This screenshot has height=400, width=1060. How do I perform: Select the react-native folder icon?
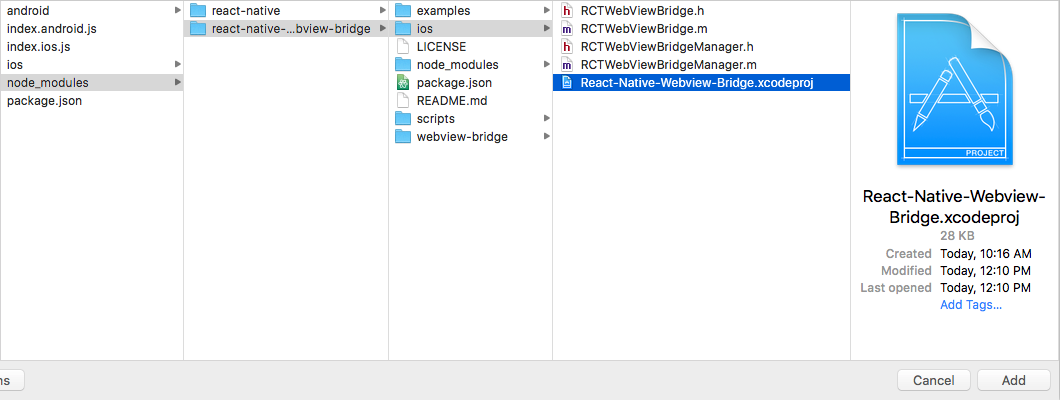pos(198,11)
